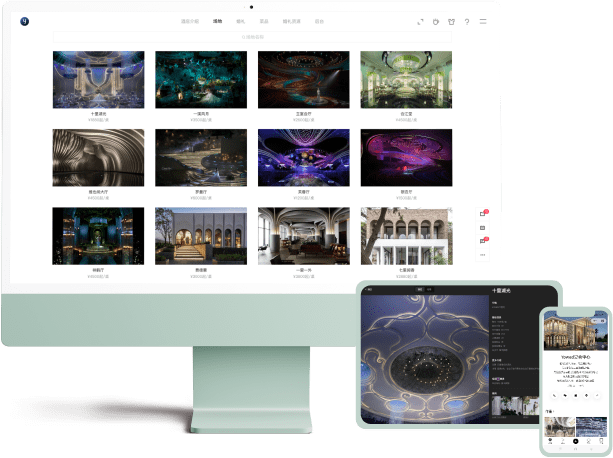This screenshot has height=458, width=613.
Task: Click the middle floating sidebar icon without badge
Action: click(x=484, y=227)
